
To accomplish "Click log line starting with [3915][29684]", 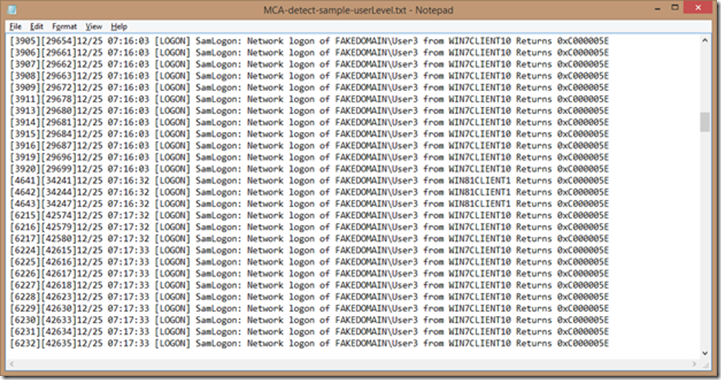I will pos(309,134).
